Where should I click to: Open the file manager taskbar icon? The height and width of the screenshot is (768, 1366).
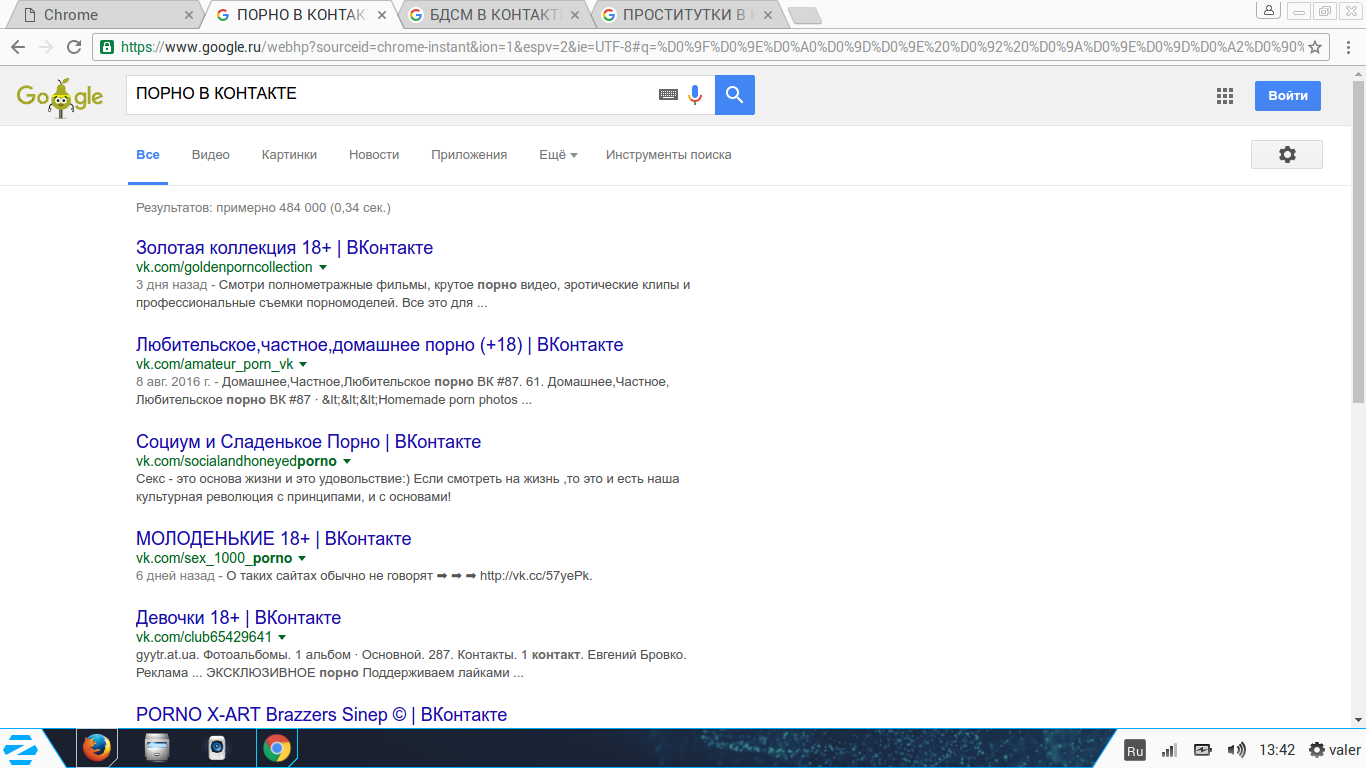click(157, 748)
